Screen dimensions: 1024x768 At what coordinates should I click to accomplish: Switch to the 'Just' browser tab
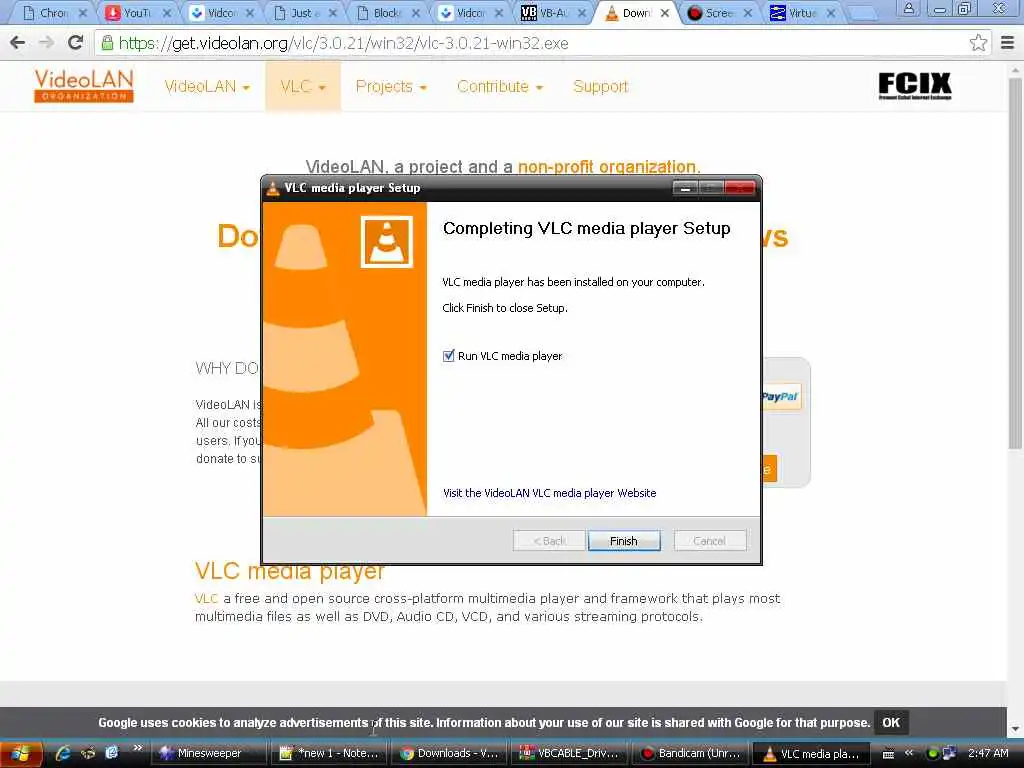click(302, 12)
